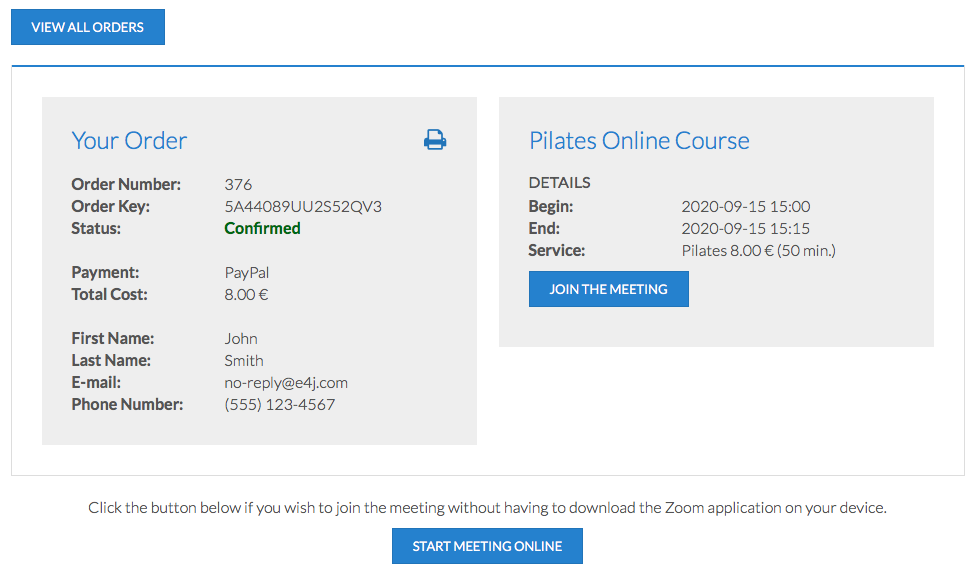This screenshot has width=976, height=576.
Task: Click the last name Smith
Action: 244,361
